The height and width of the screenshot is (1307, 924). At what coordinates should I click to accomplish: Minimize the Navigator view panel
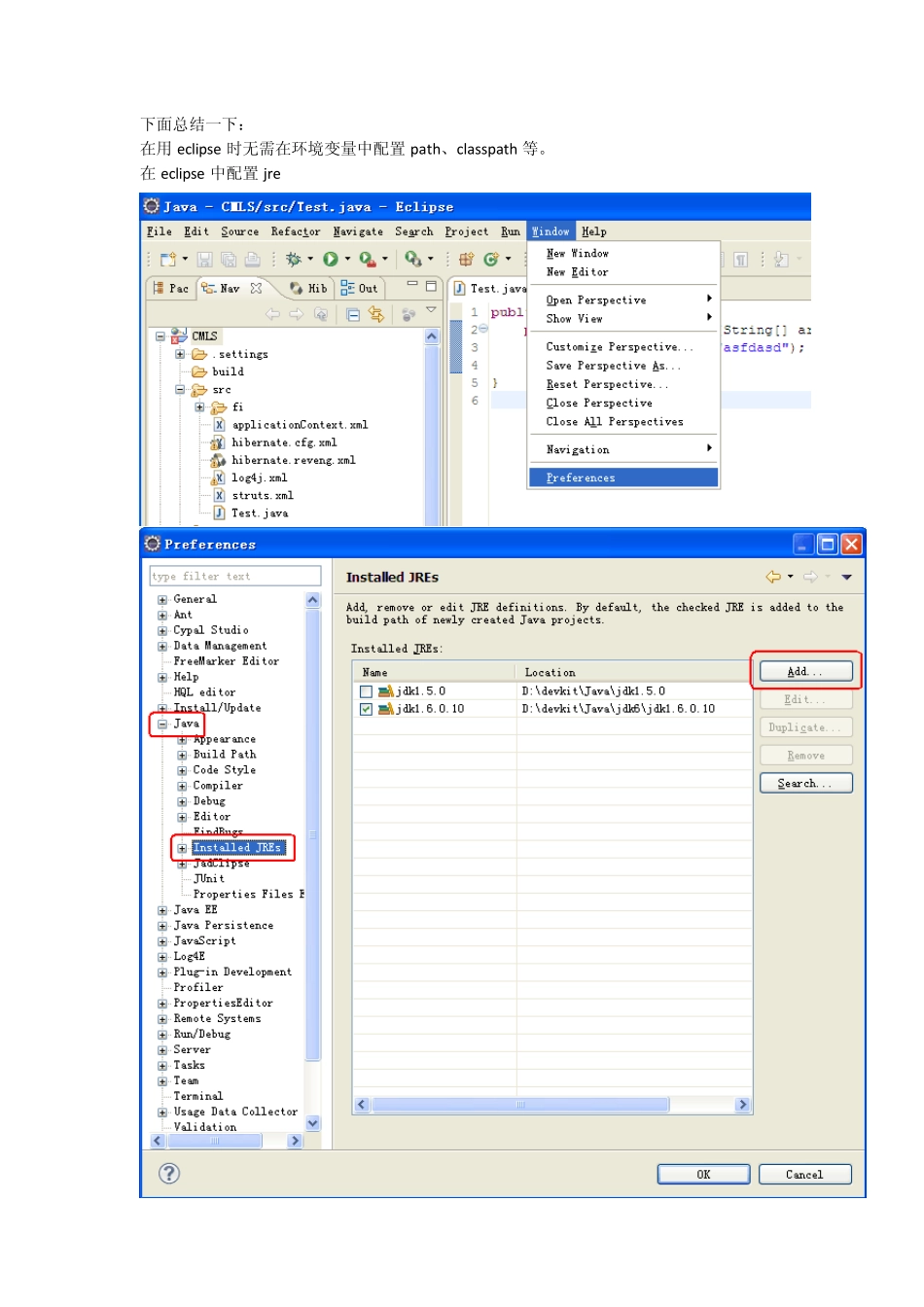coord(412,286)
